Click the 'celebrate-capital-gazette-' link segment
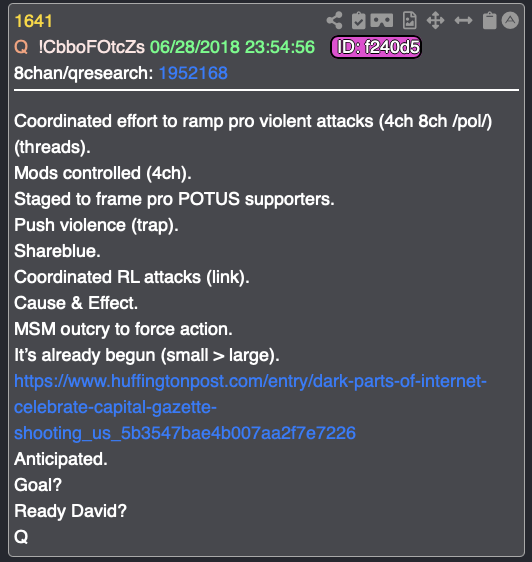The height and width of the screenshot is (562, 532). point(115,408)
